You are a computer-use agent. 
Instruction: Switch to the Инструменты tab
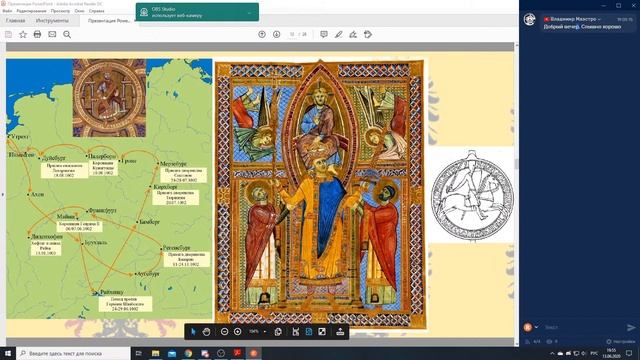click(52, 20)
